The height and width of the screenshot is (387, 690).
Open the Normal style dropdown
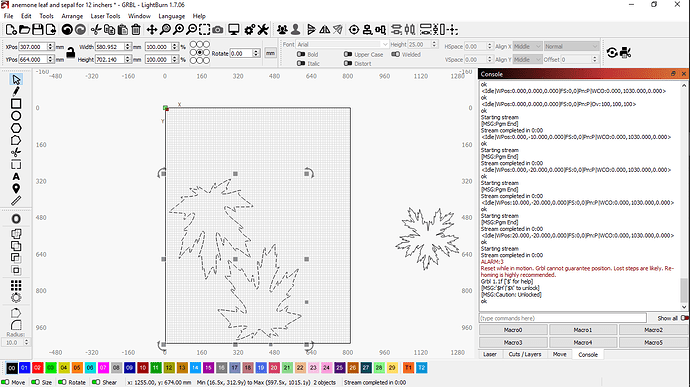click(571, 46)
